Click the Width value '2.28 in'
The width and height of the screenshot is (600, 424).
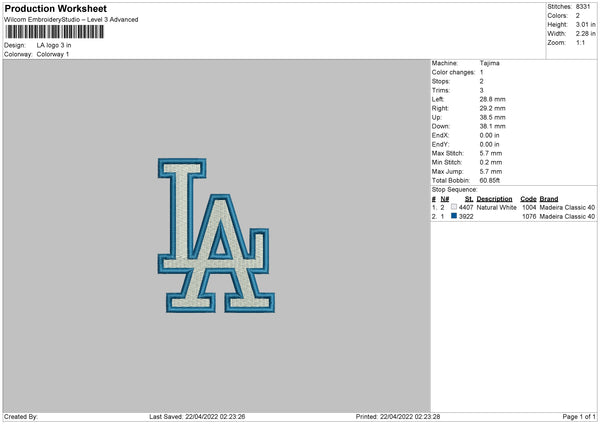click(x=585, y=34)
